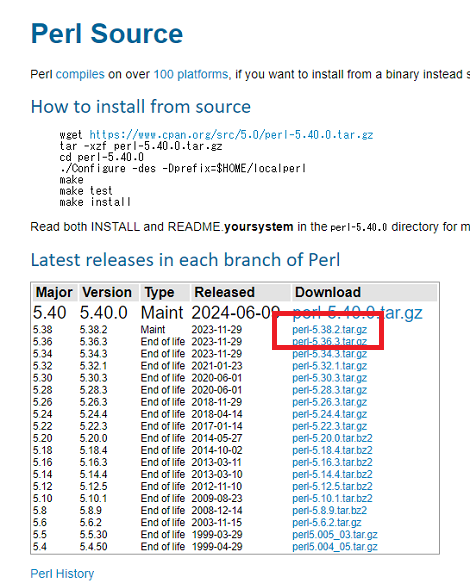Download perl-5.26.3.tar.gz
The image size is (470, 583).
[329, 402]
